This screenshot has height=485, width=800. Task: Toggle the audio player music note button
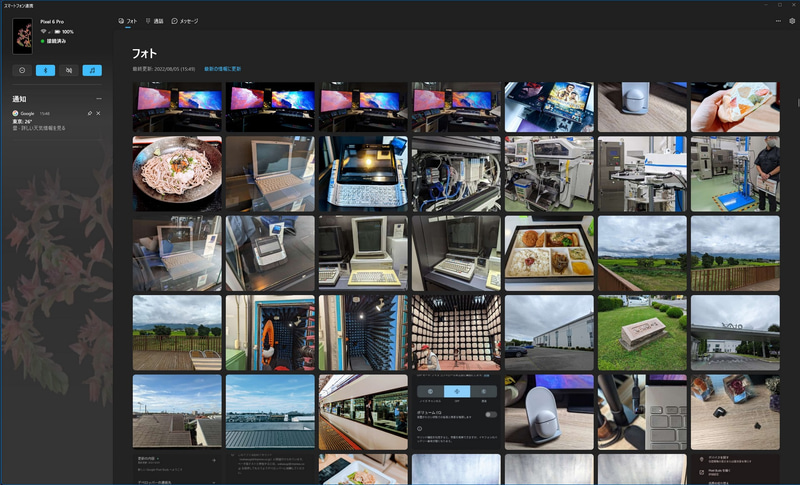(92, 70)
